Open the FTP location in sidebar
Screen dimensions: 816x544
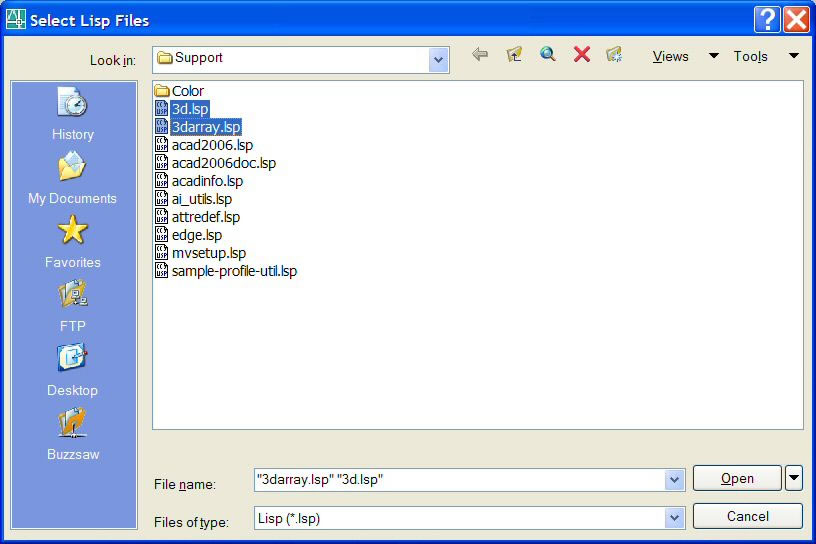click(x=72, y=306)
